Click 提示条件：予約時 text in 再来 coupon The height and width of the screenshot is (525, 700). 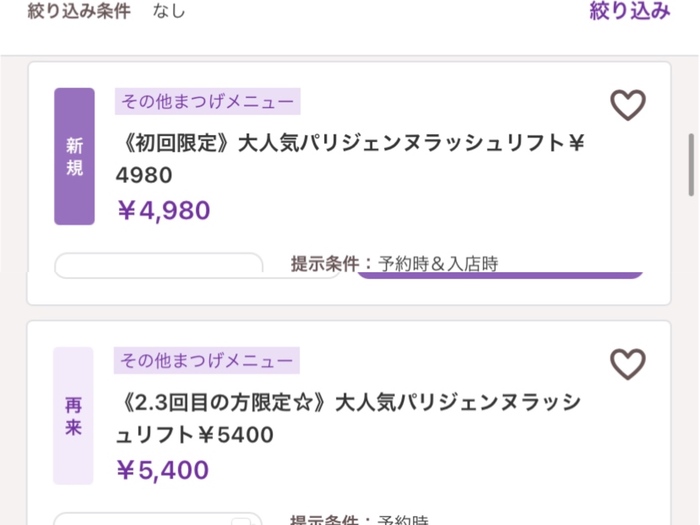click(359, 520)
